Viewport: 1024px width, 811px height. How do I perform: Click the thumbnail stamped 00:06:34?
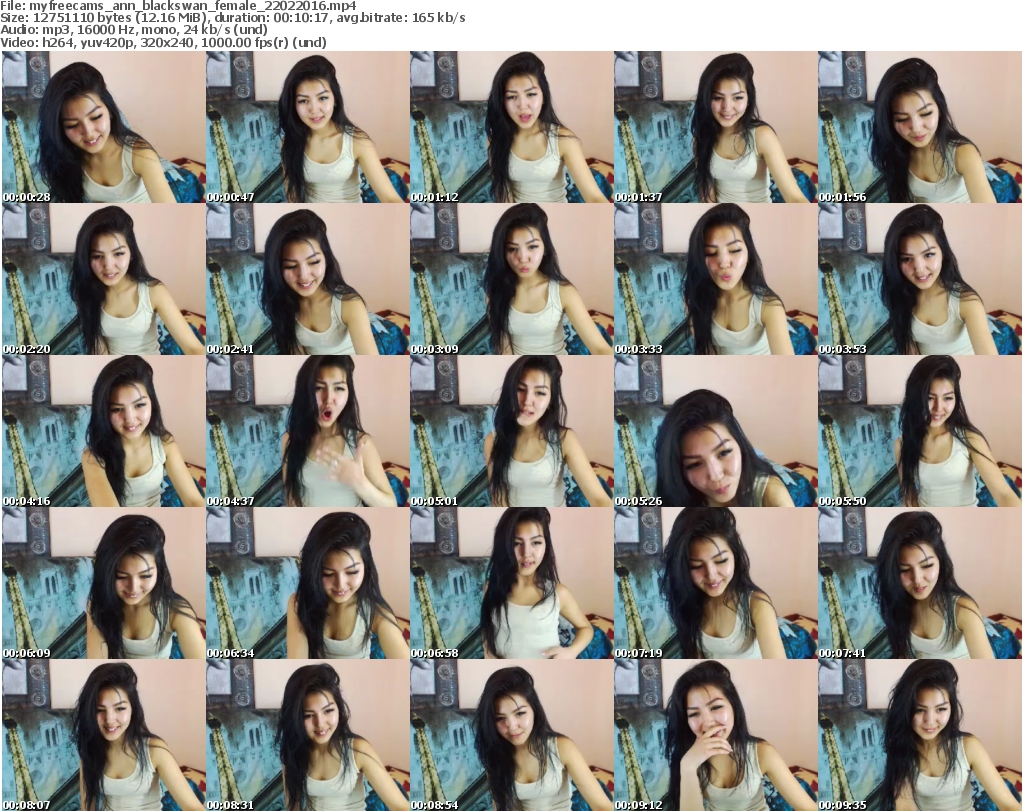tap(308, 583)
